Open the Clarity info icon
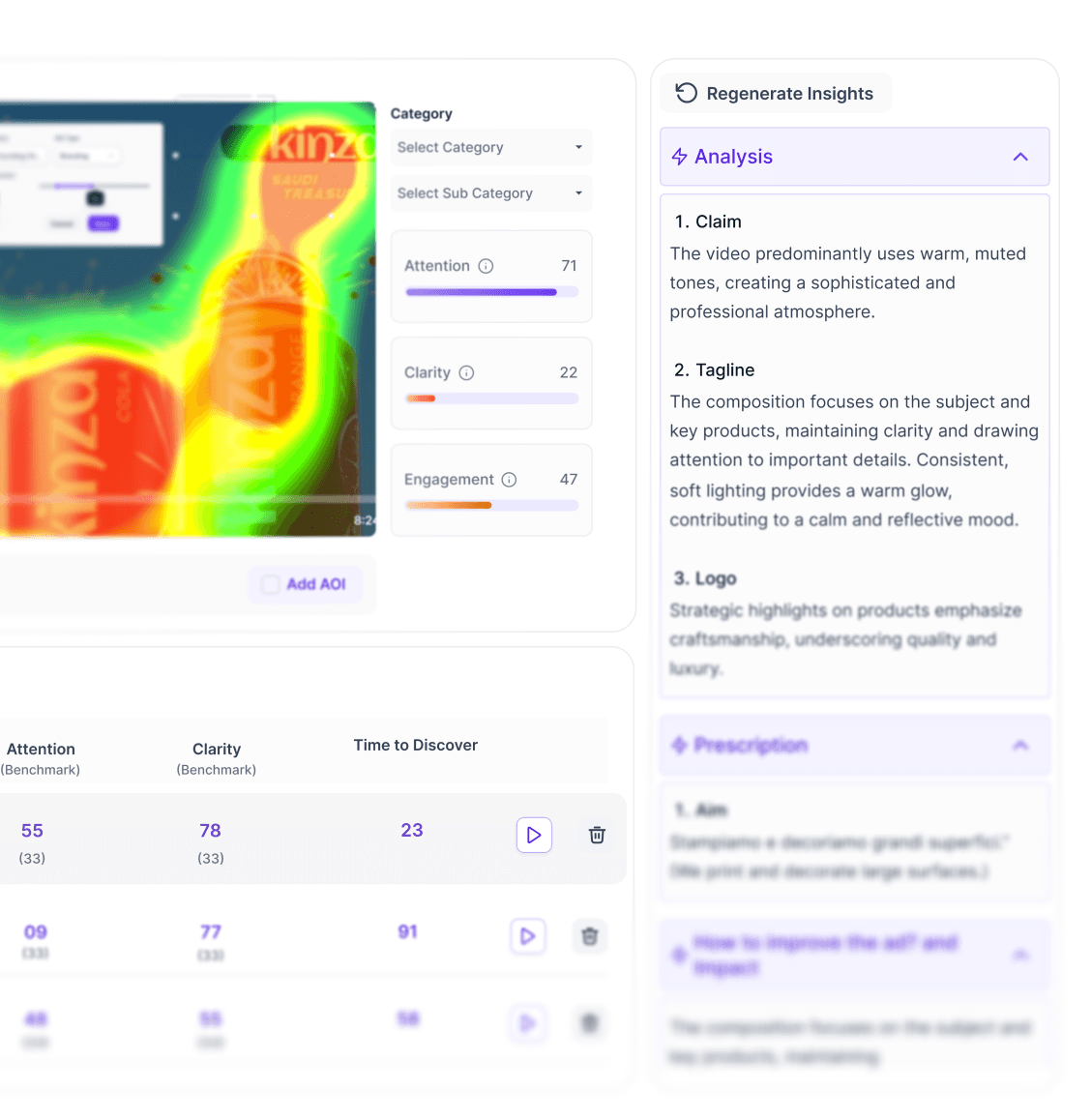The image size is (1091, 1120). coord(466,373)
